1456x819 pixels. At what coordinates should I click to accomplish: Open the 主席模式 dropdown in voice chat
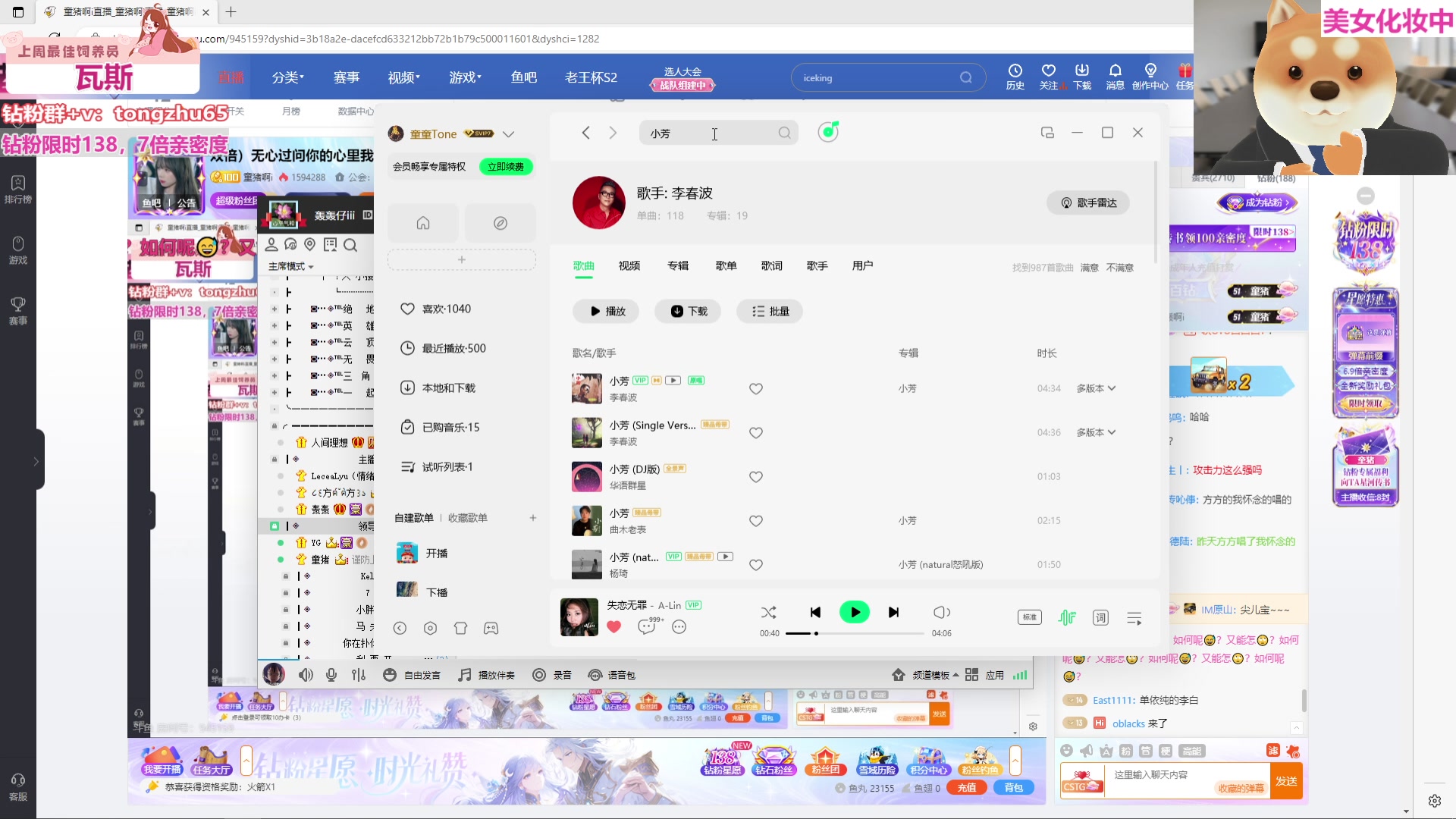[x=290, y=266]
